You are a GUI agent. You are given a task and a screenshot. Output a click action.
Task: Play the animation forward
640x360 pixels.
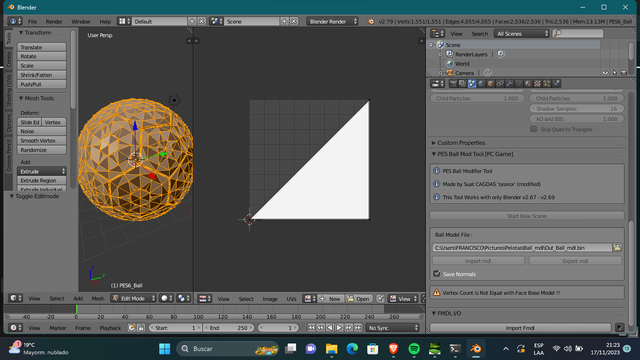pyautogui.click(x=339, y=328)
